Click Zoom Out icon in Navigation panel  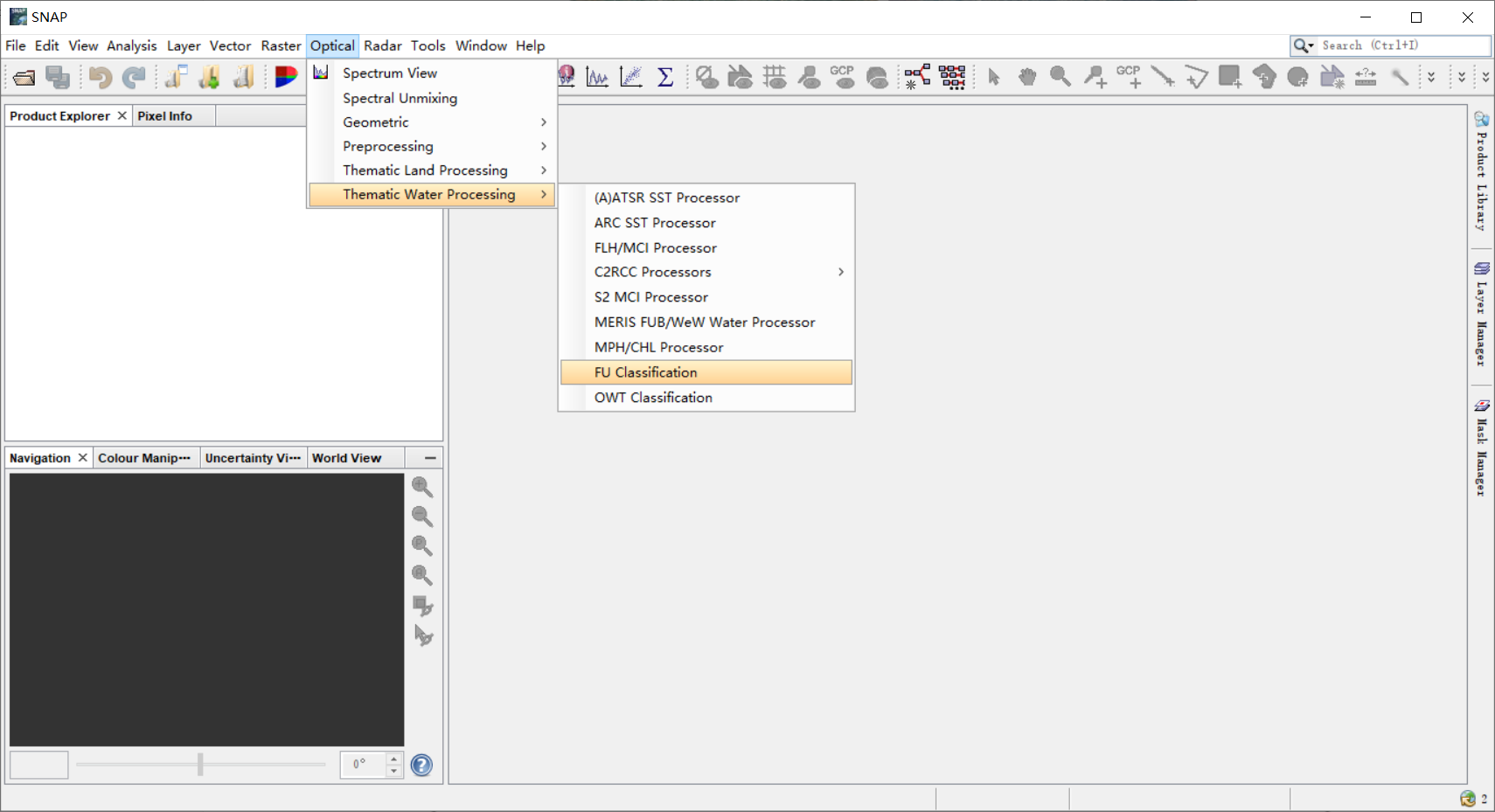coord(422,516)
